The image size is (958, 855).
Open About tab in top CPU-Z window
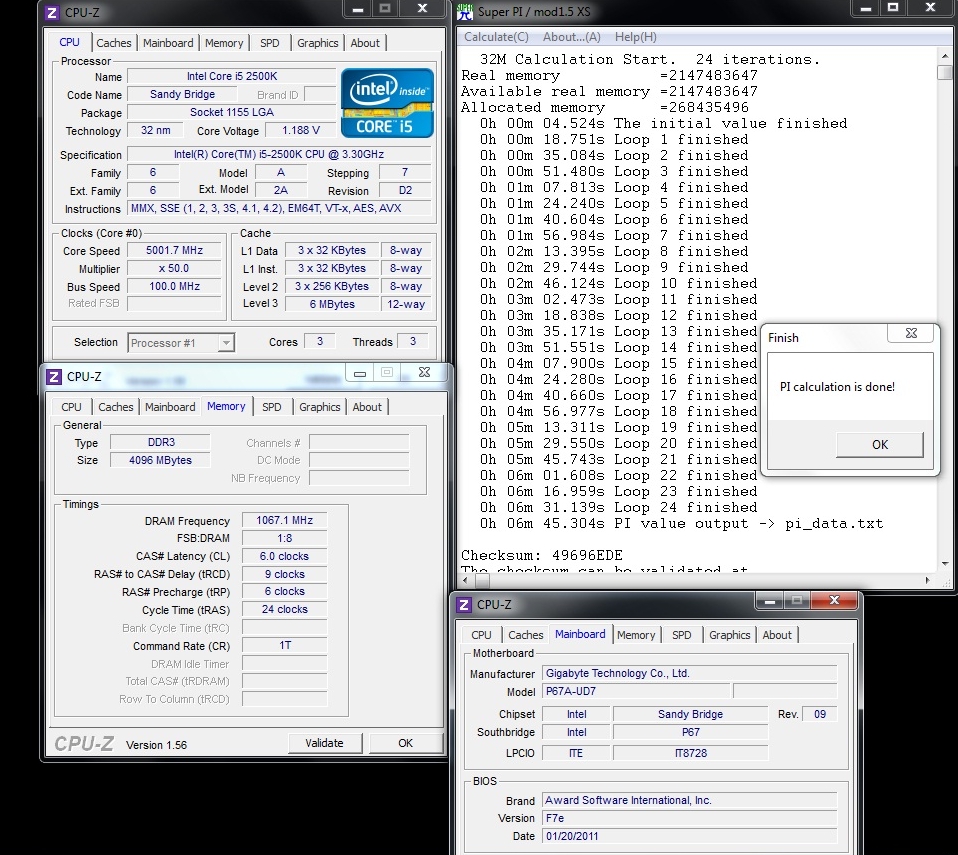point(365,43)
